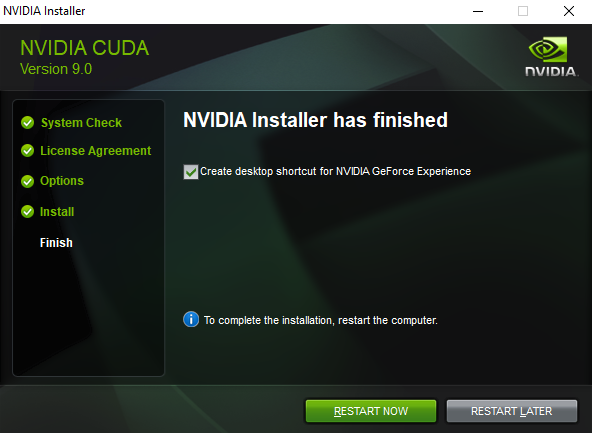592x433 pixels.
Task: Click the System Check green checkmark icon
Action: [x=28, y=122]
